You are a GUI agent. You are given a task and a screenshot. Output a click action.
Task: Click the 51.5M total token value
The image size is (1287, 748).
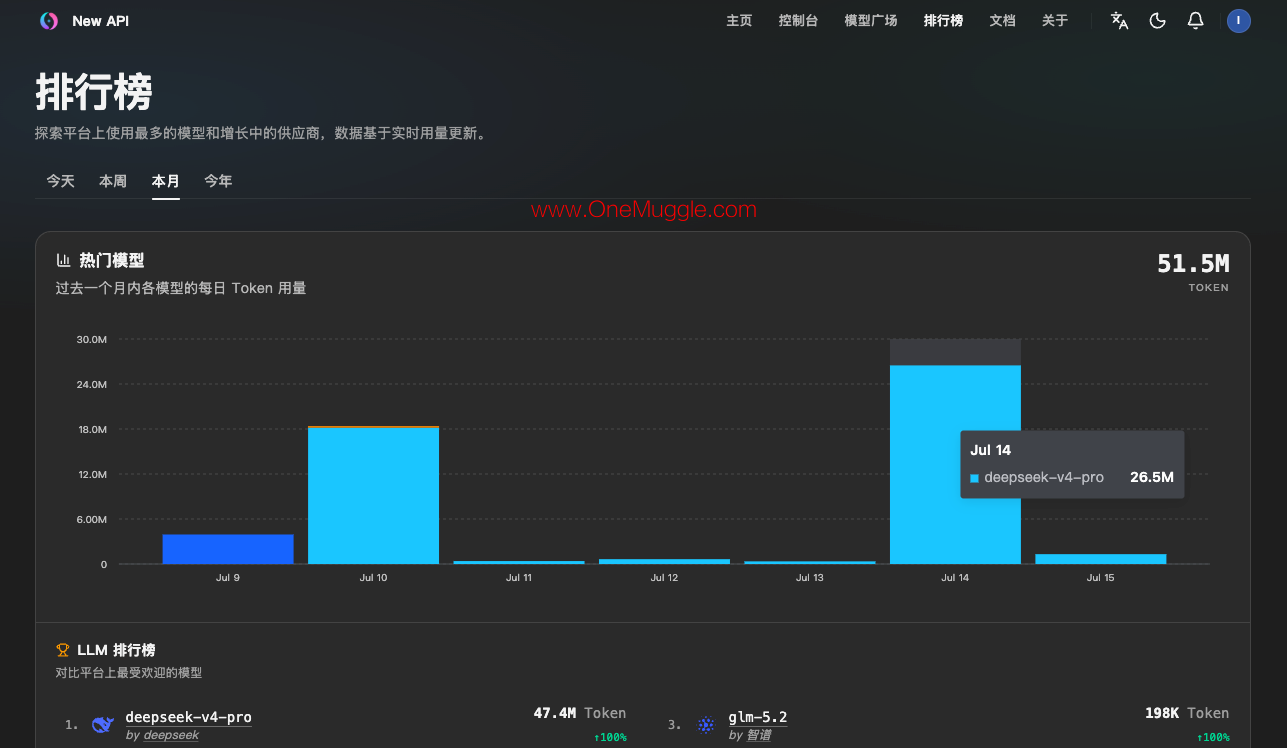(1193, 263)
